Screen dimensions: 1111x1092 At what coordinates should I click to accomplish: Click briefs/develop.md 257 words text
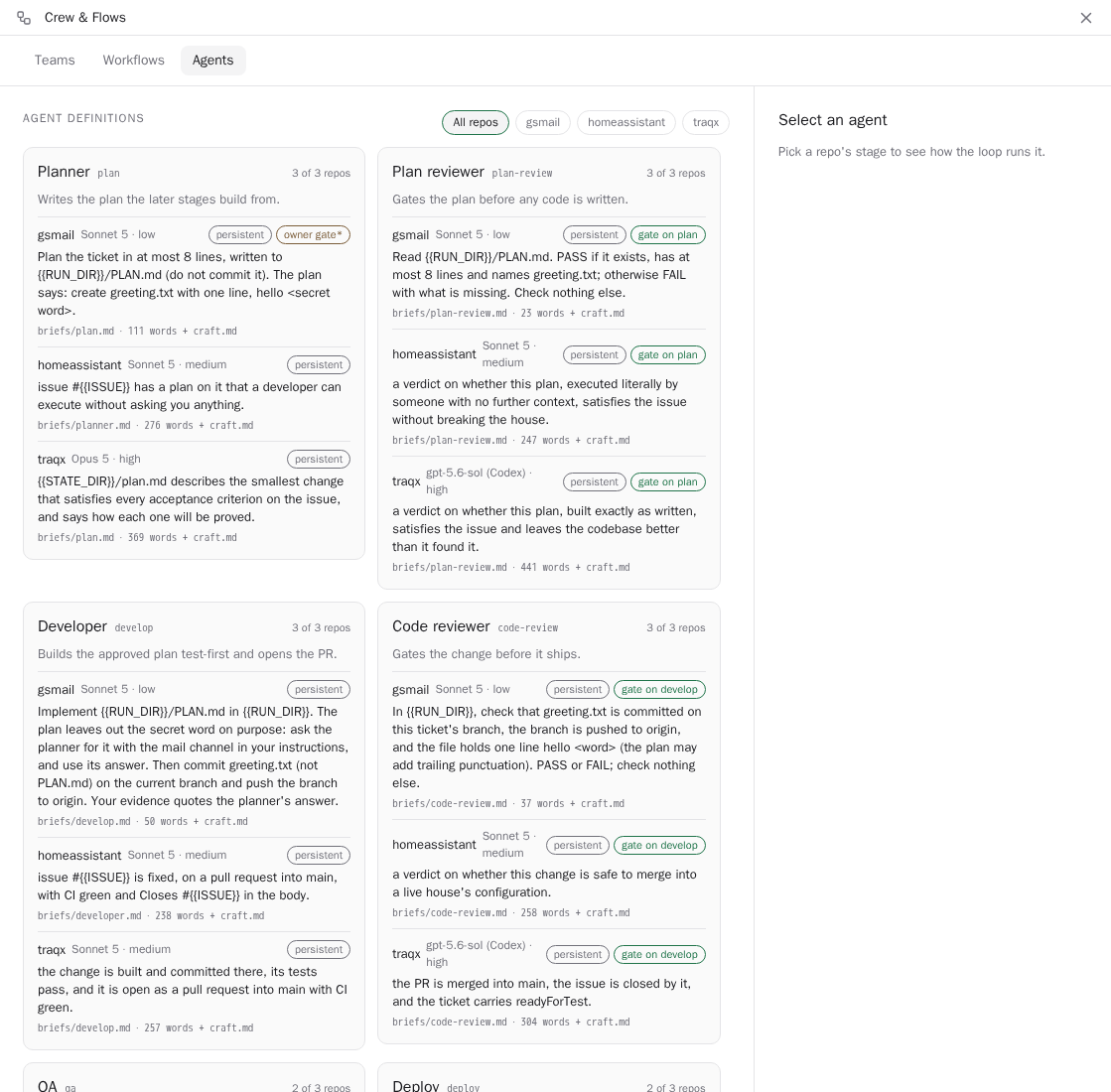pyautogui.click(x=145, y=1027)
